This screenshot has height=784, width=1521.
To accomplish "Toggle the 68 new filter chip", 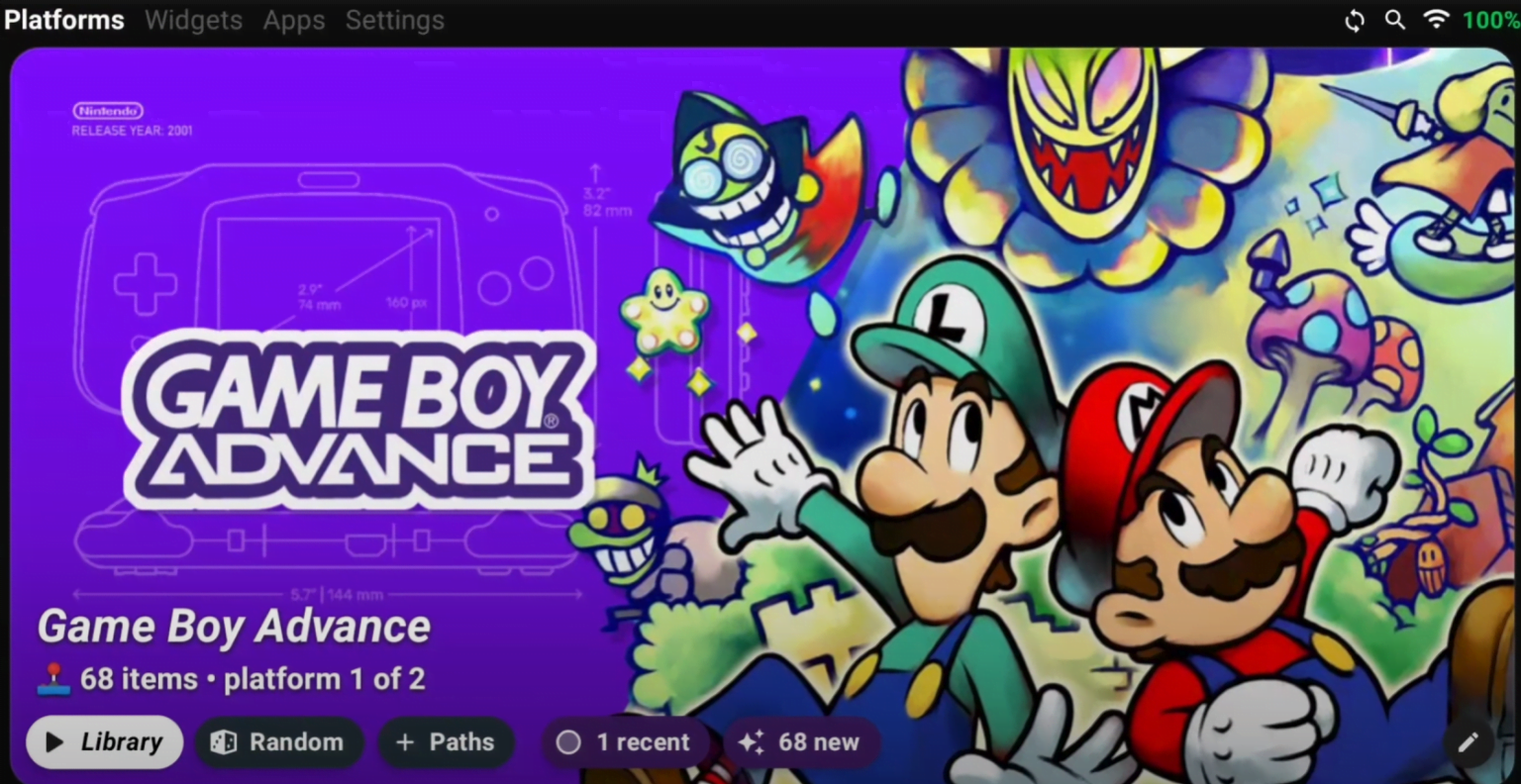I will (800, 742).
